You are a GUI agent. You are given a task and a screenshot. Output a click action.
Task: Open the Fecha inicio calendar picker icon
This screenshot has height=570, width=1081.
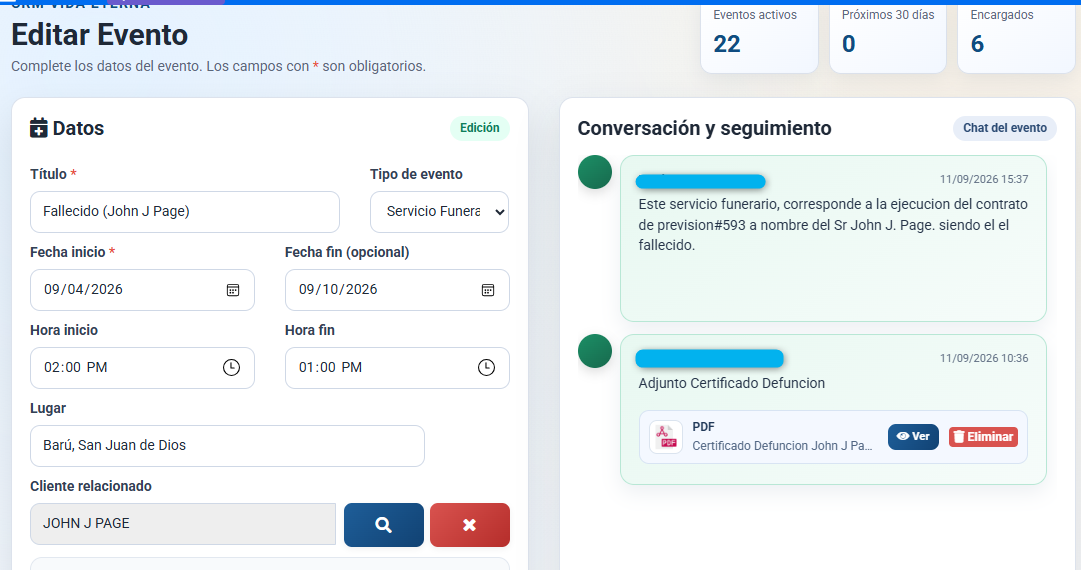coord(233,290)
